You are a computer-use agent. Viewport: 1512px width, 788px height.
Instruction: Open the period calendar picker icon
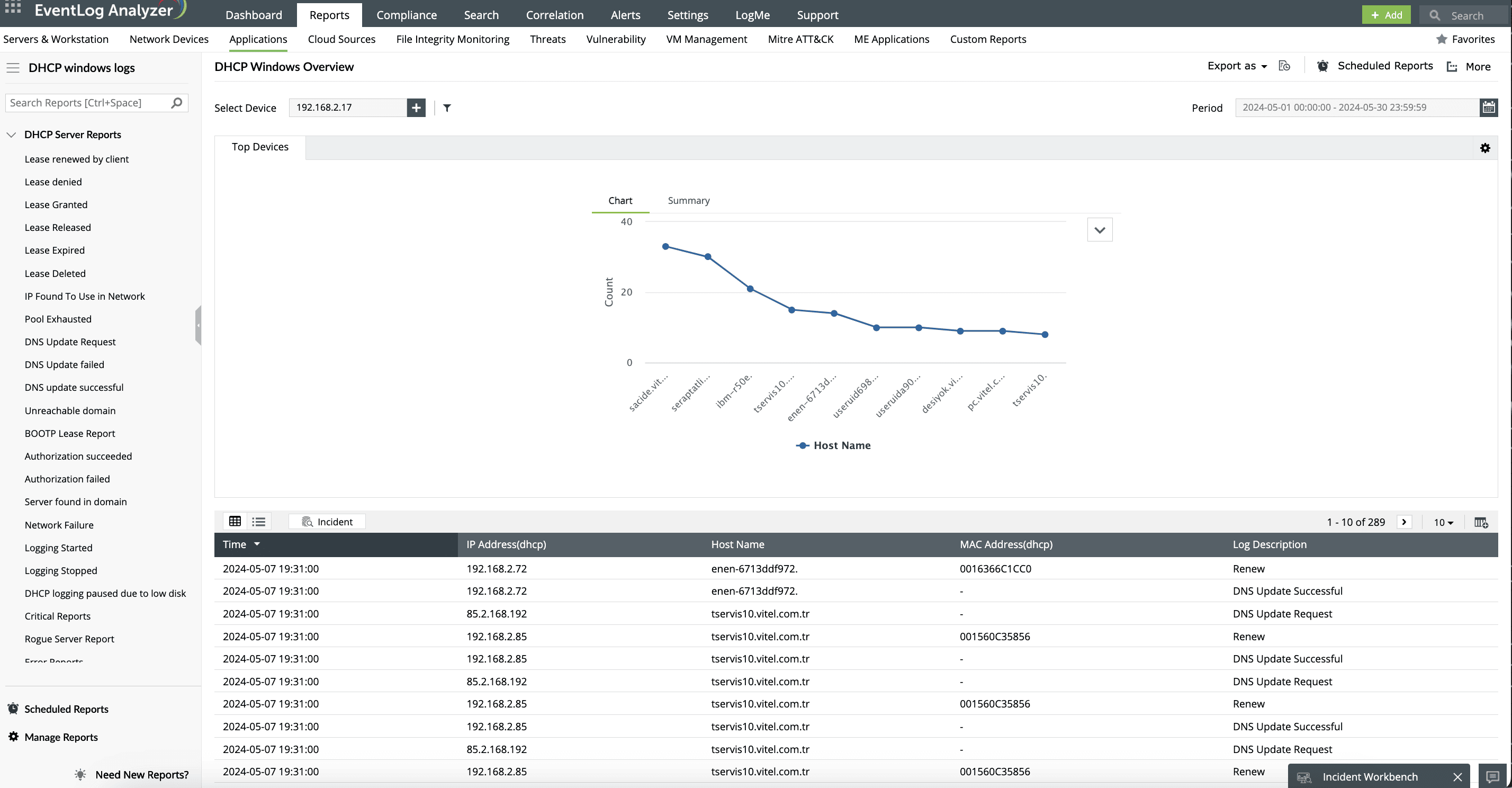(1489, 108)
